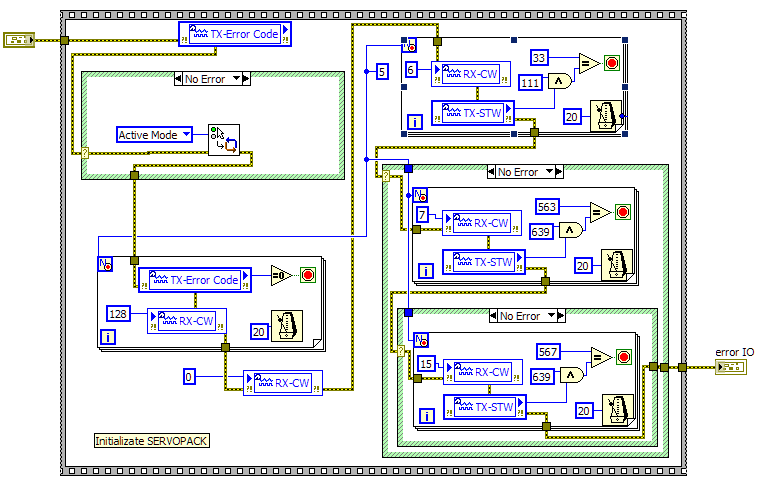Select the iteration terminal in the loop with constant 128
The height and width of the screenshot is (497, 767).
(108, 337)
